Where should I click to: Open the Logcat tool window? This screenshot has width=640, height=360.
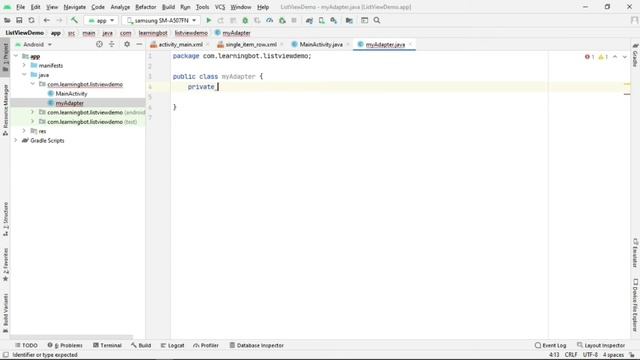tap(172, 345)
